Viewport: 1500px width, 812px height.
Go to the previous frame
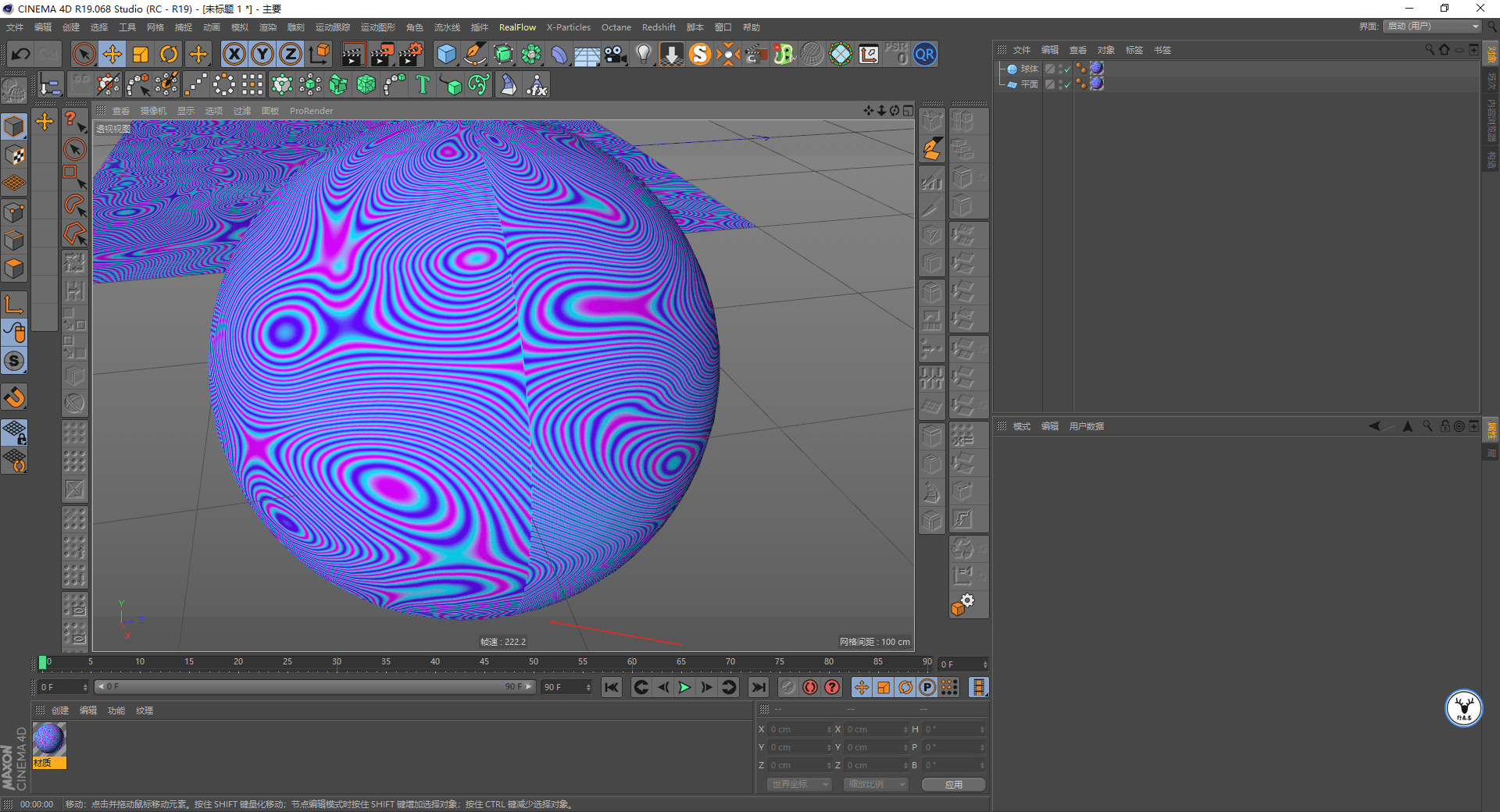pos(662,687)
